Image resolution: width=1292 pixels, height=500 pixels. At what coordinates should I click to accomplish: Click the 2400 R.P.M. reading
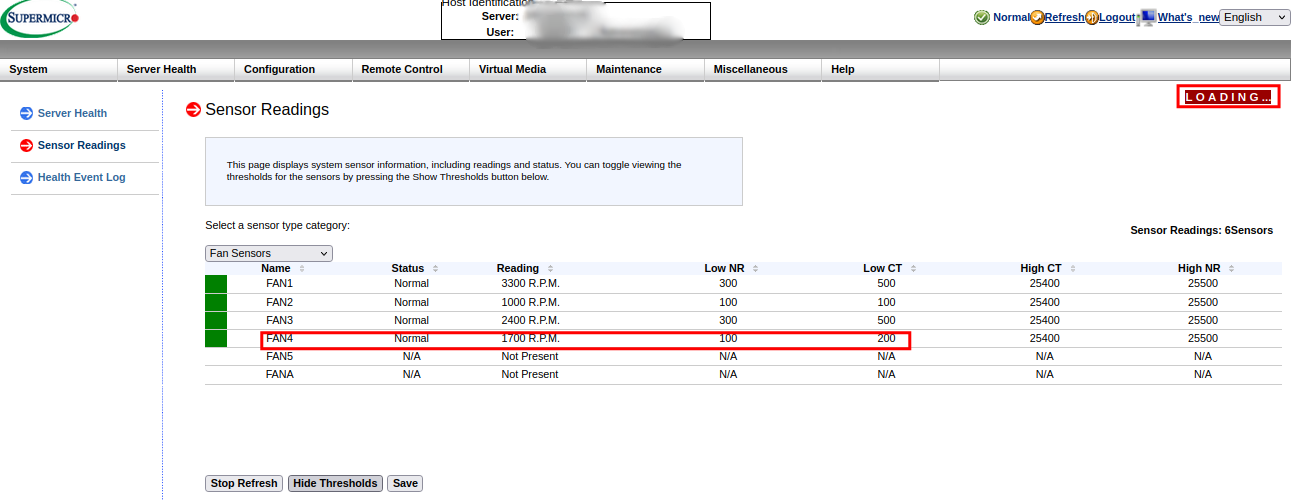point(530,320)
